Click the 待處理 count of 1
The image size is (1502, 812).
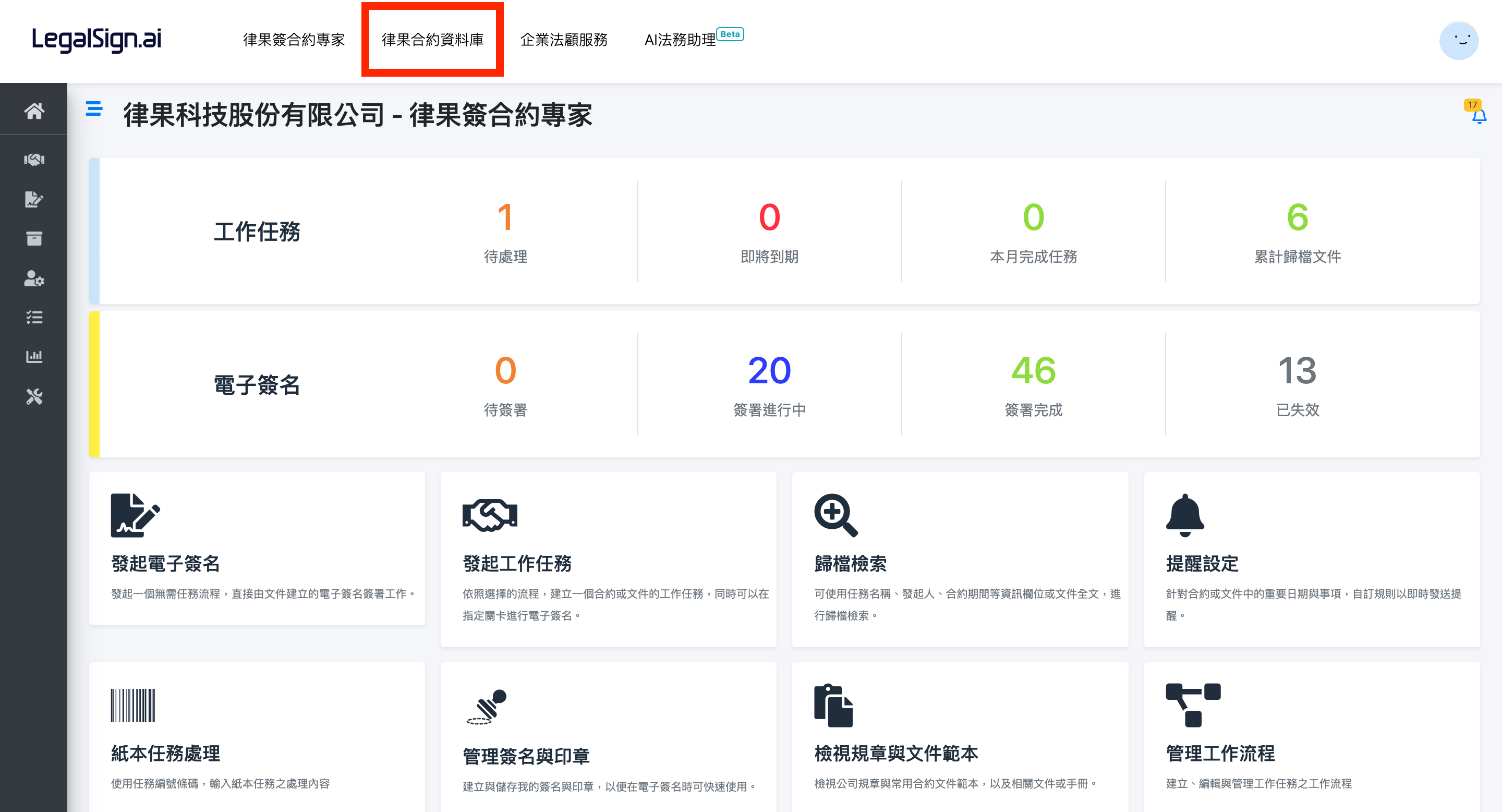click(x=505, y=217)
